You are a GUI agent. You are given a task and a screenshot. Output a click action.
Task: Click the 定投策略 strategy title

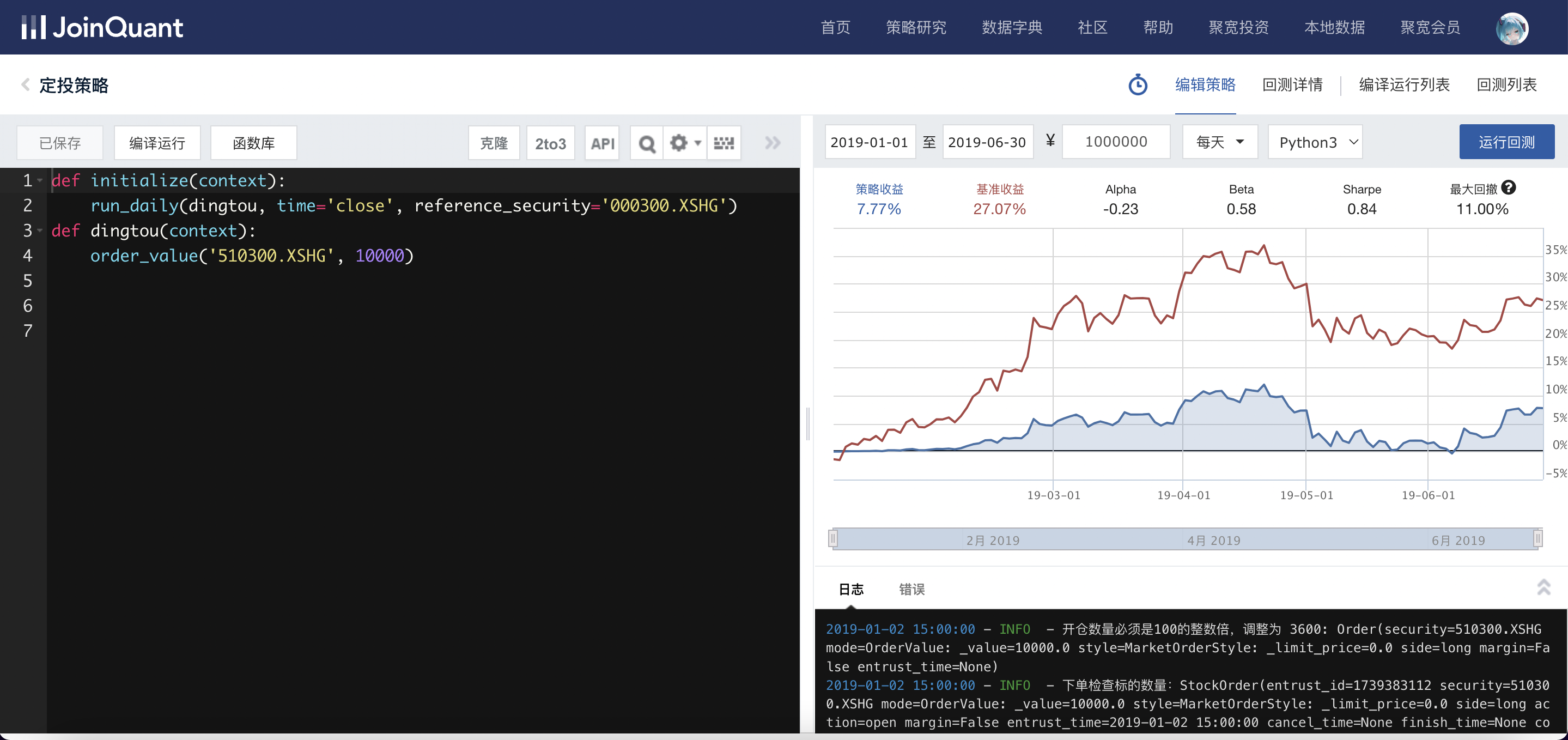click(x=74, y=85)
